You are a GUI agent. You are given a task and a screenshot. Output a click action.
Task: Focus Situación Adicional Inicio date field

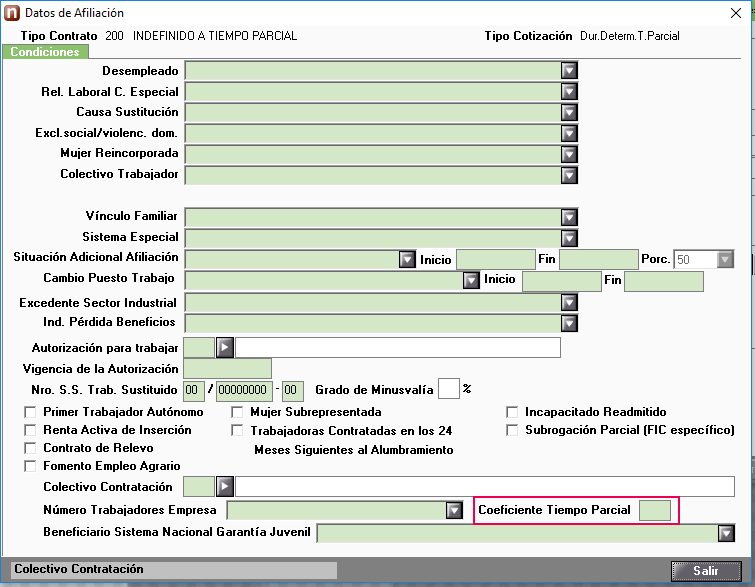[x=495, y=260]
